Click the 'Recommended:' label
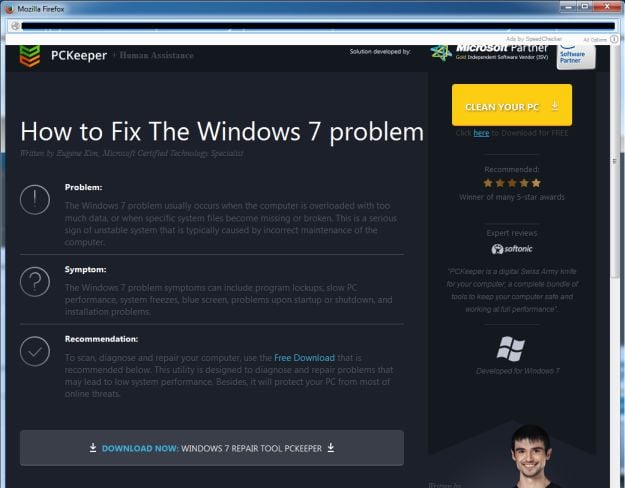This screenshot has width=625, height=488. pos(512,169)
